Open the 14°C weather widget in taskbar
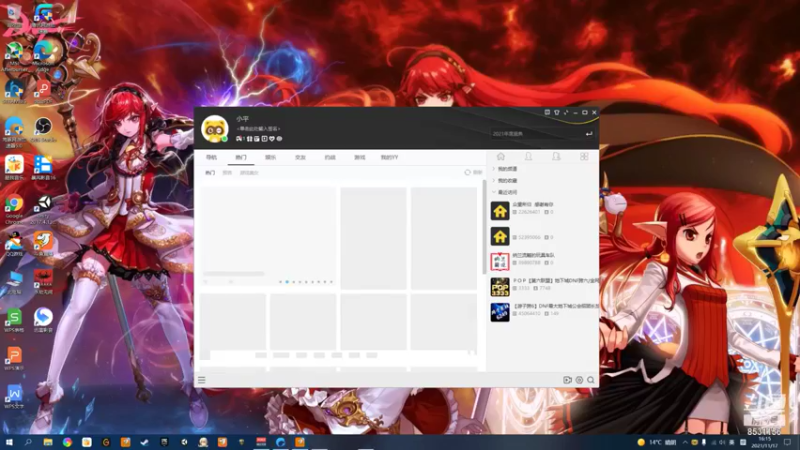This screenshot has height=450, width=800. (x=657, y=442)
